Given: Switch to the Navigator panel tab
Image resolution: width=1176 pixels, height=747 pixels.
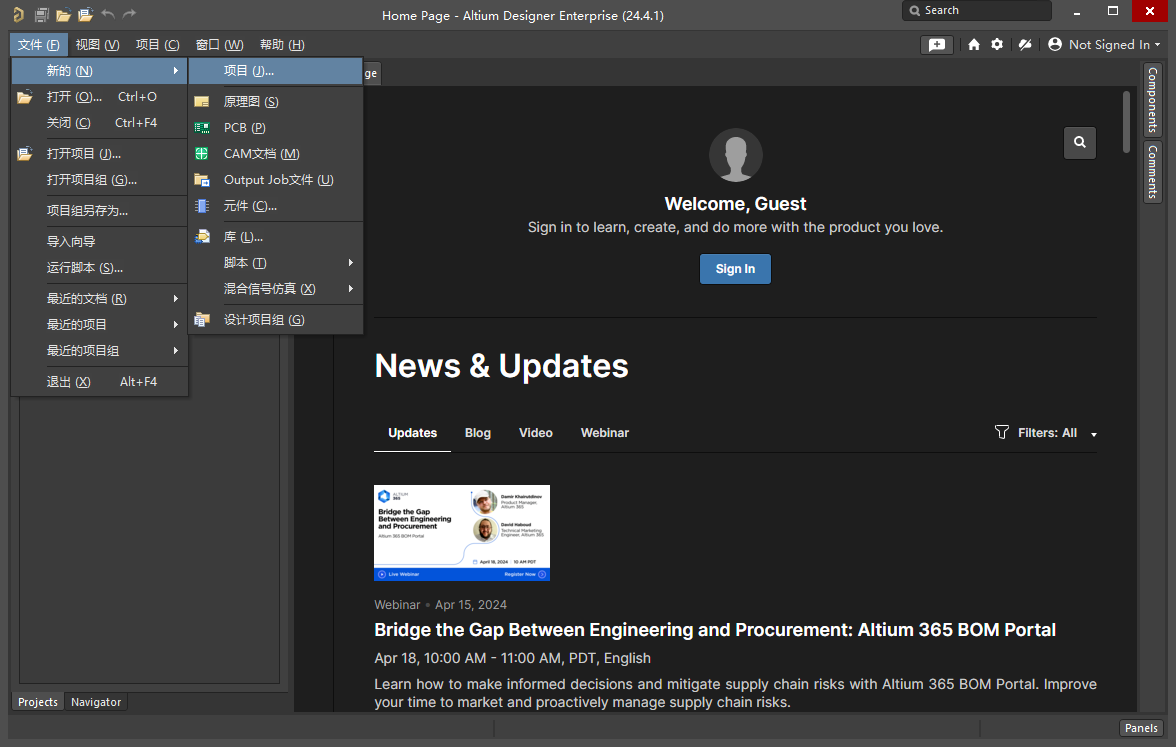Looking at the screenshot, I should [x=96, y=702].
